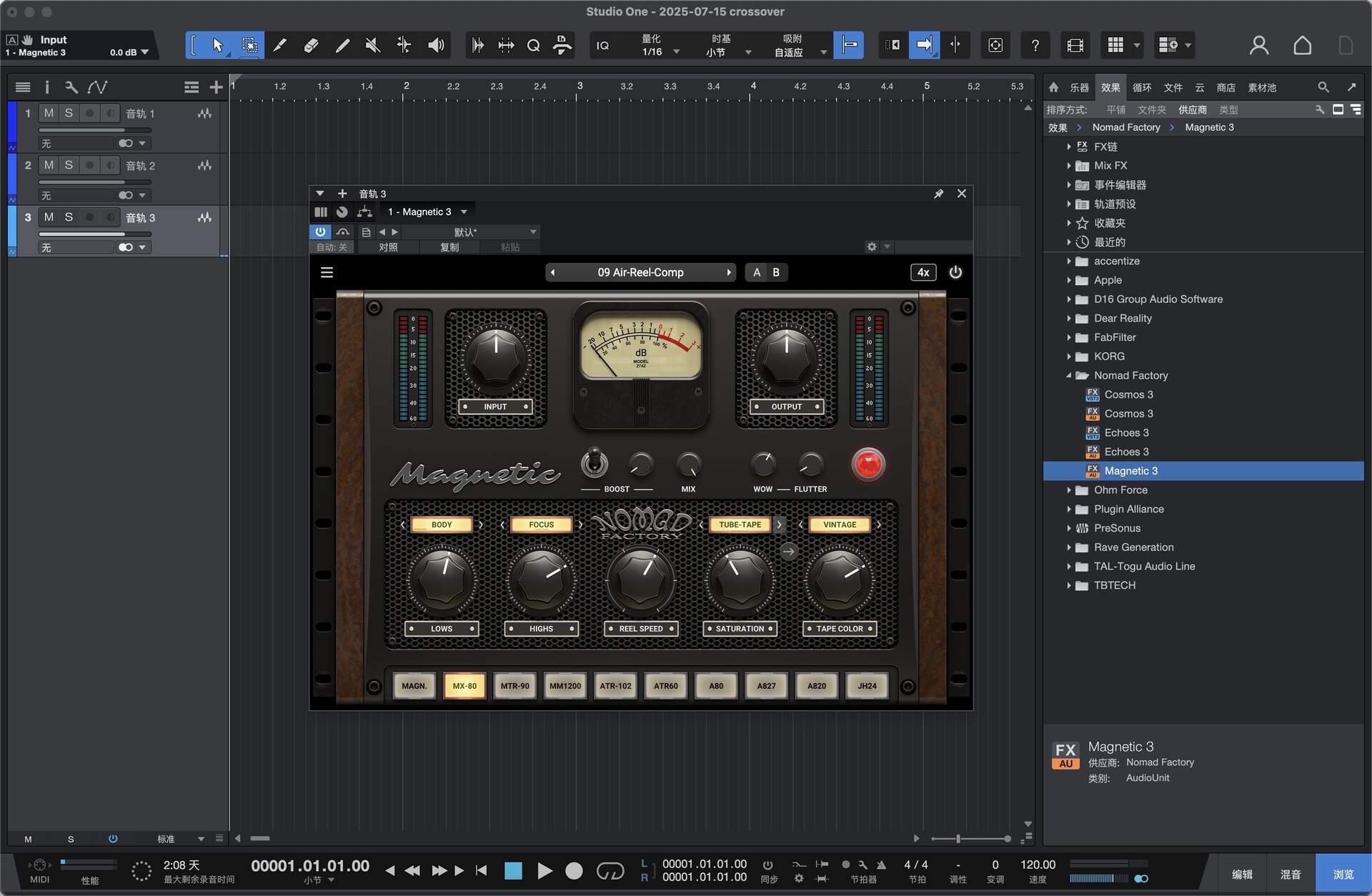Solo track 音轨 2

pyautogui.click(x=69, y=165)
